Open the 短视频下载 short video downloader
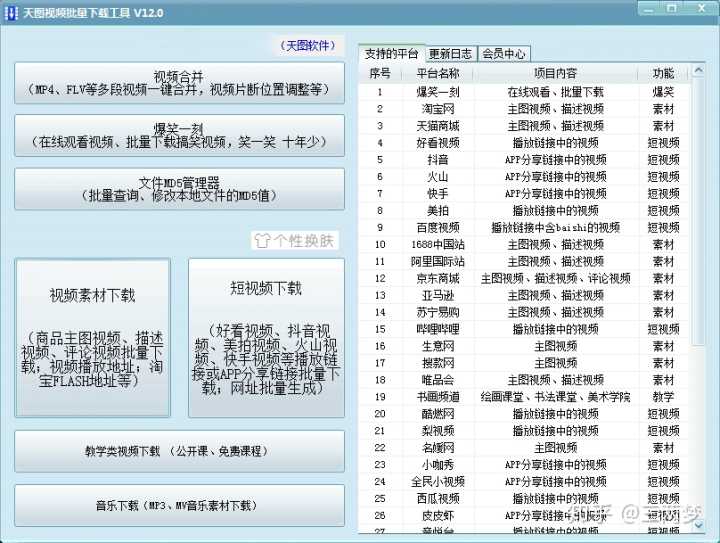Viewport: 720px width, 543px height. 266,337
